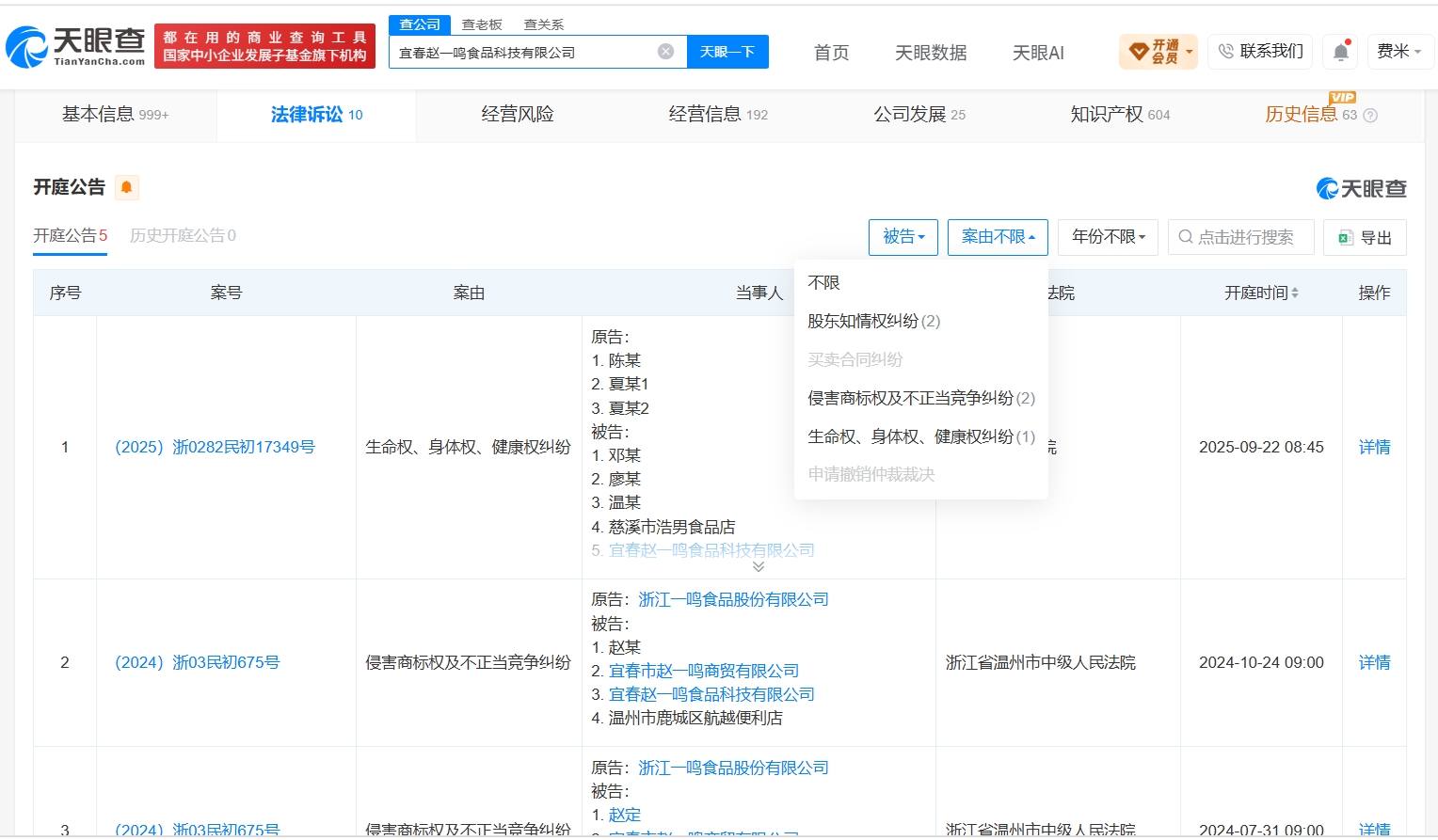Image resolution: width=1438 pixels, height=840 pixels.
Task: Toggle the court announcement alert bell
Action: coord(126,187)
